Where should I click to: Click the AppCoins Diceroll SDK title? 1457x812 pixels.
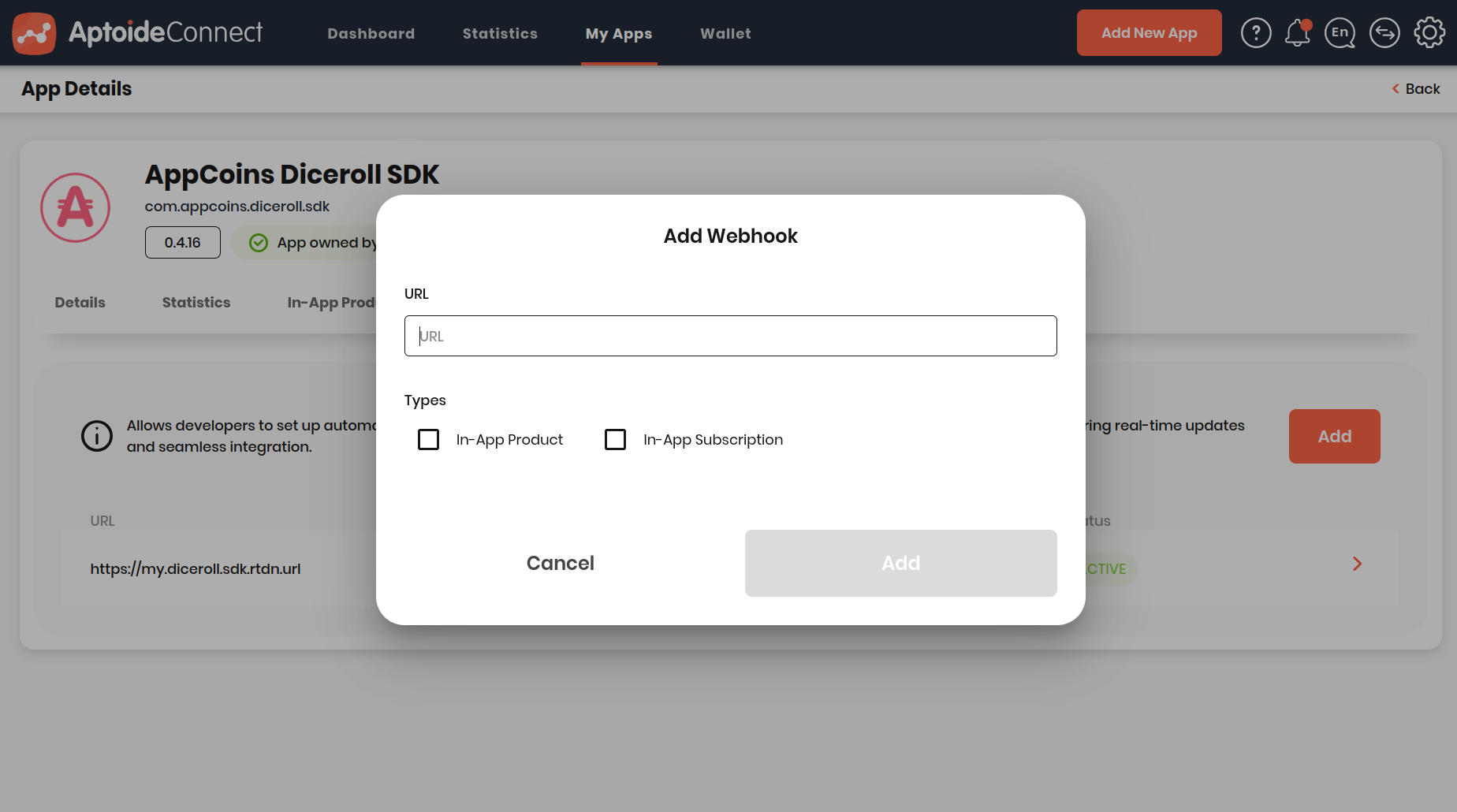click(292, 174)
